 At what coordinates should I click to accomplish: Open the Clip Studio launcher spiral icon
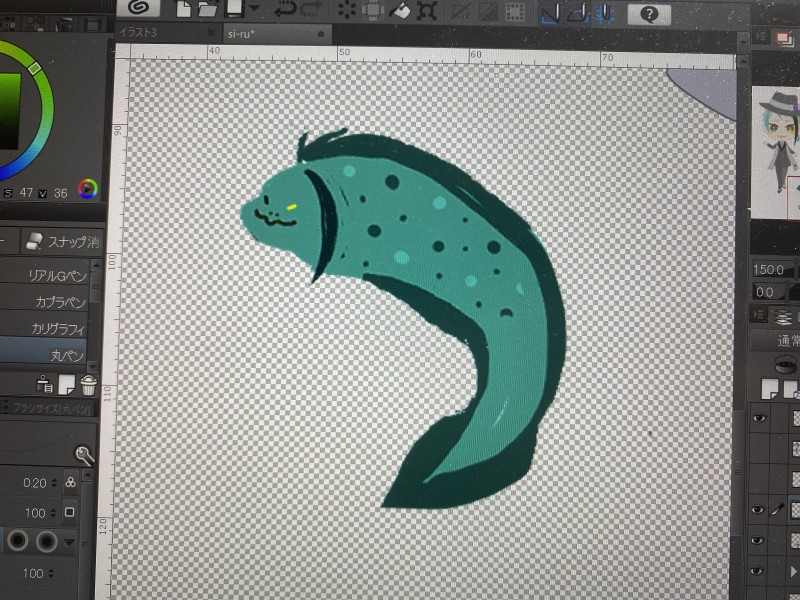tap(138, 8)
